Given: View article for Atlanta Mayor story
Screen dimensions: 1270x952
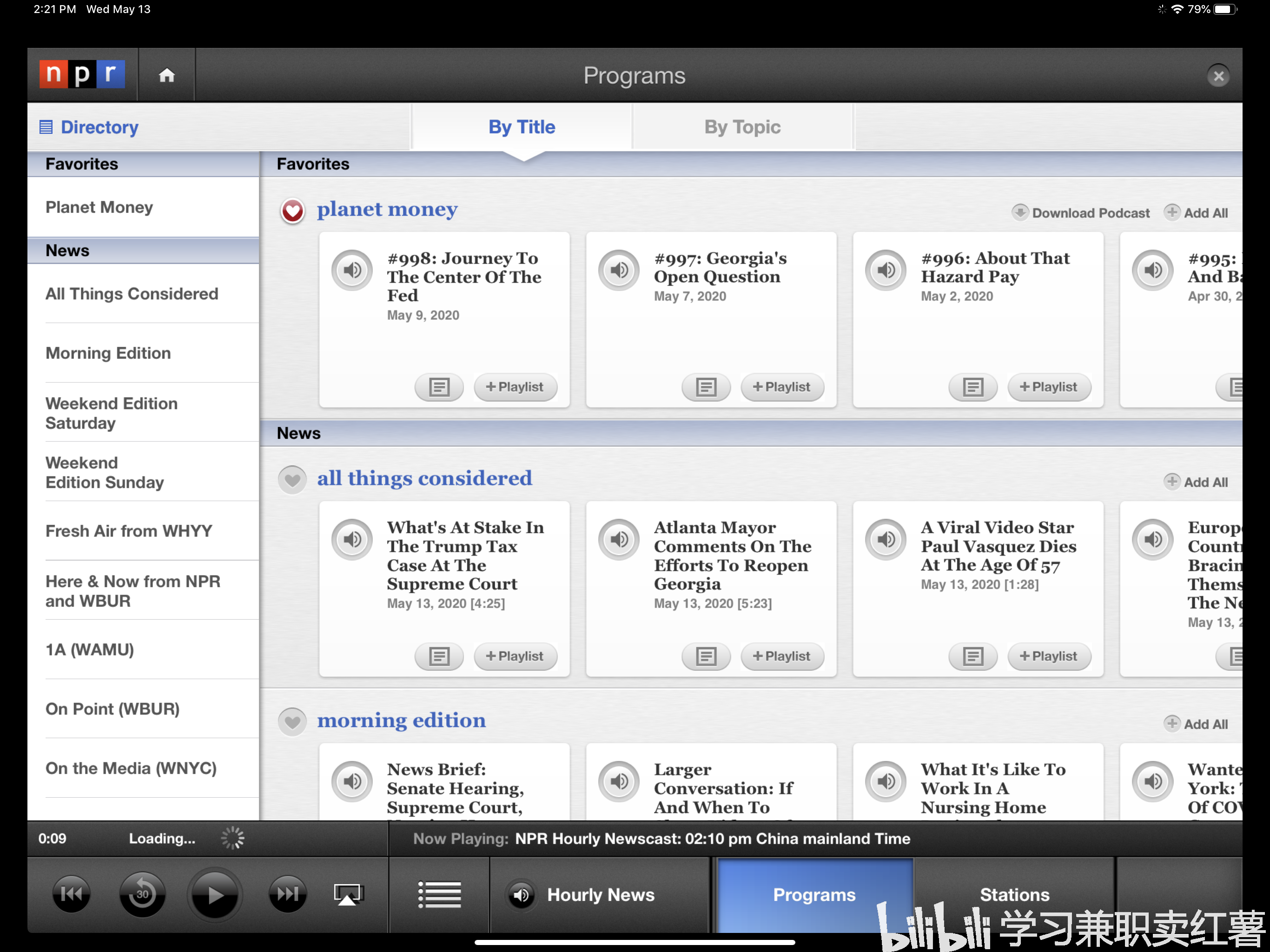Looking at the screenshot, I should point(706,656).
